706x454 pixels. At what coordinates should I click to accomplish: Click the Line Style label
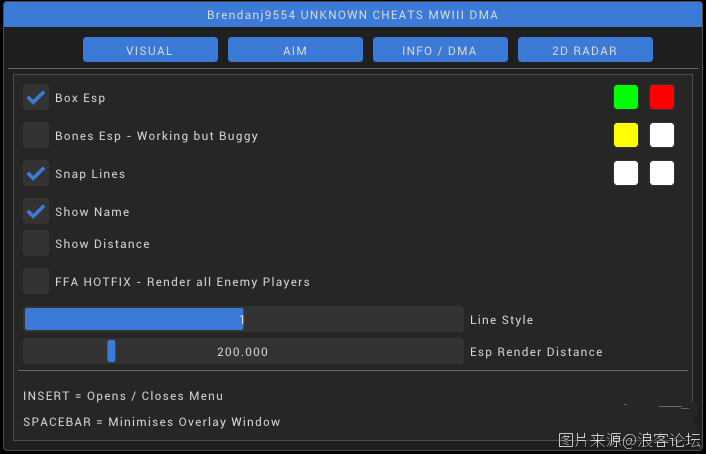(502, 320)
